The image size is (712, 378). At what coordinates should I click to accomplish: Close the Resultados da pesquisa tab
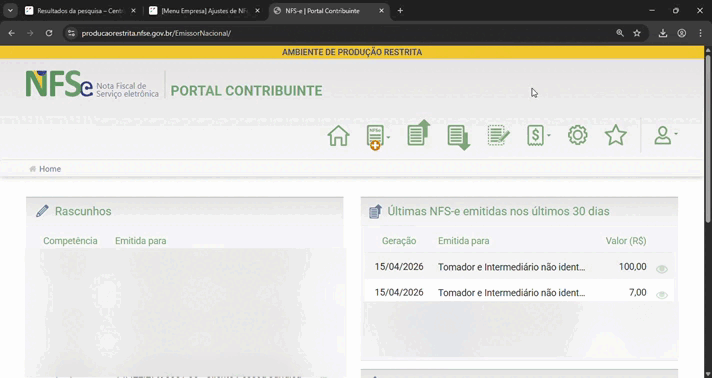point(133,10)
